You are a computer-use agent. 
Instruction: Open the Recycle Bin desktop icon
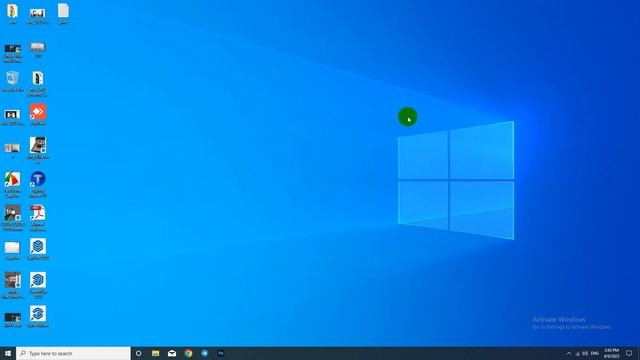tap(13, 80)
